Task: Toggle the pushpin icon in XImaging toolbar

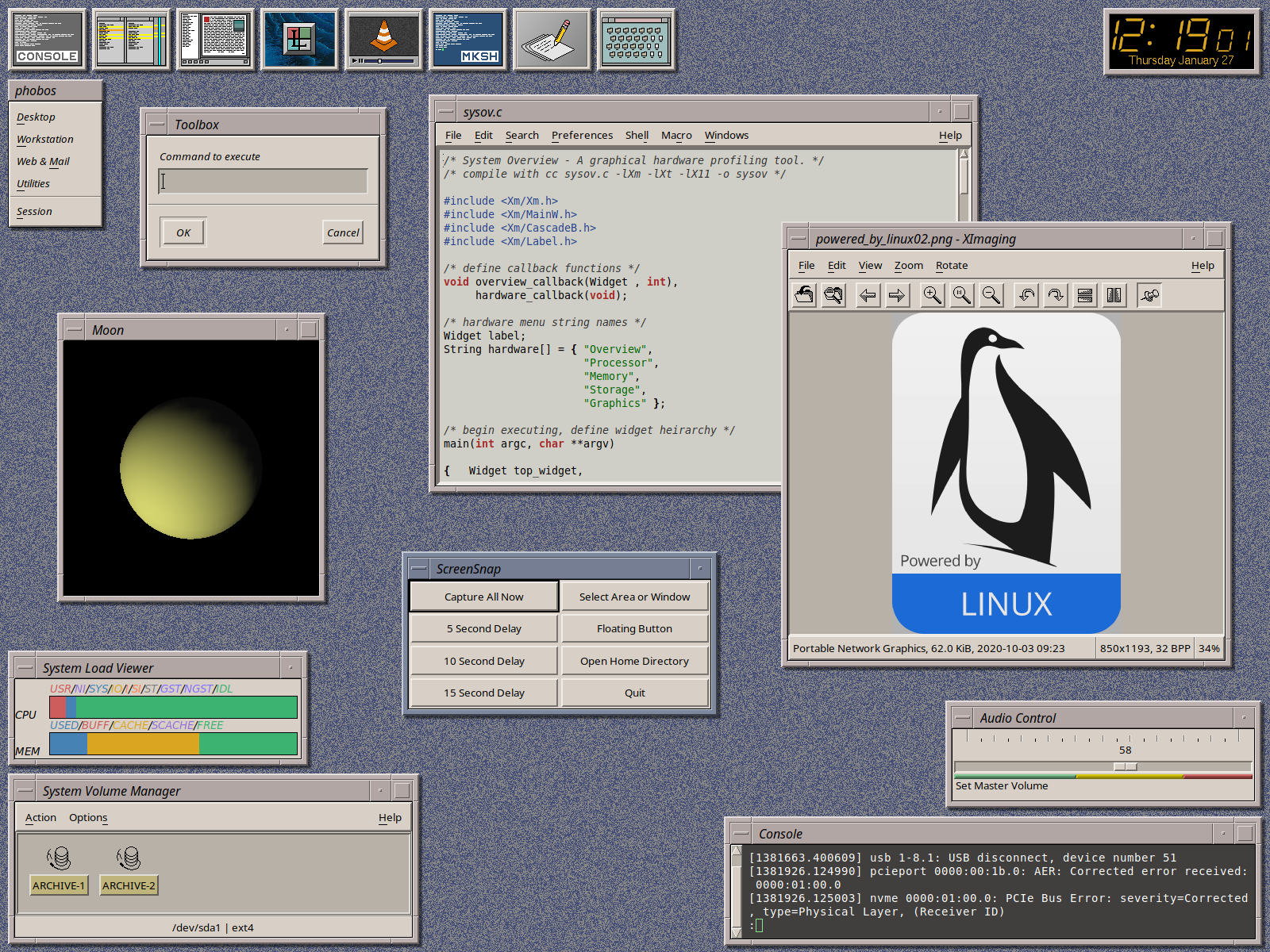Action: point(1149,295)
